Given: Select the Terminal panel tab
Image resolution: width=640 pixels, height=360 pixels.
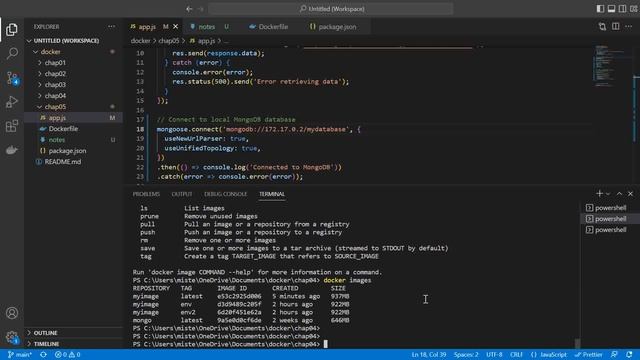Looking at the screenshot, I should coord(272,194).
